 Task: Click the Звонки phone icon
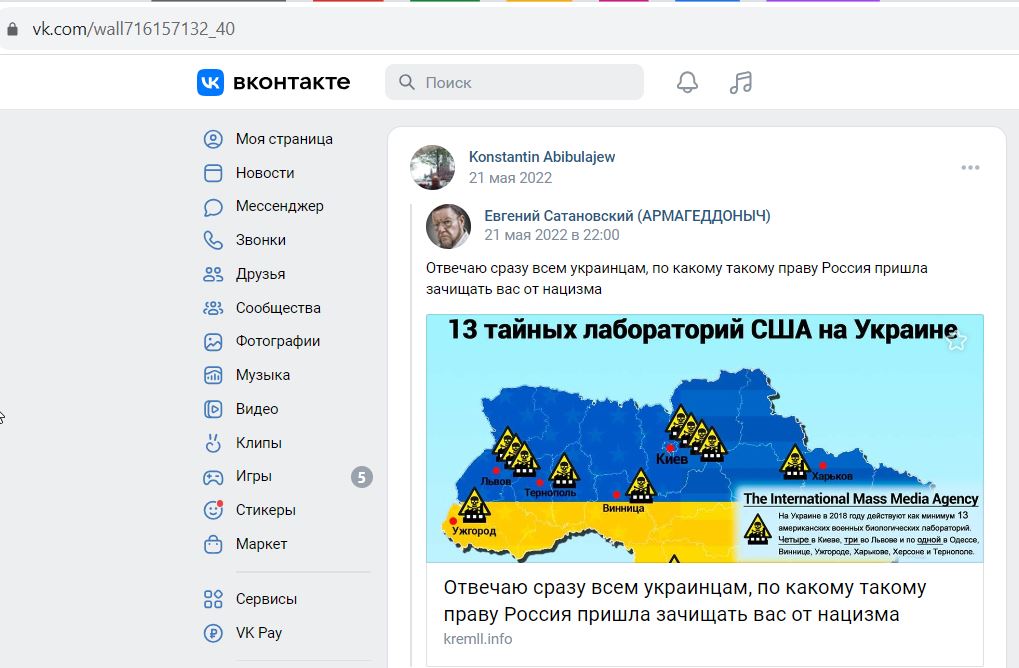click(213, 240)
